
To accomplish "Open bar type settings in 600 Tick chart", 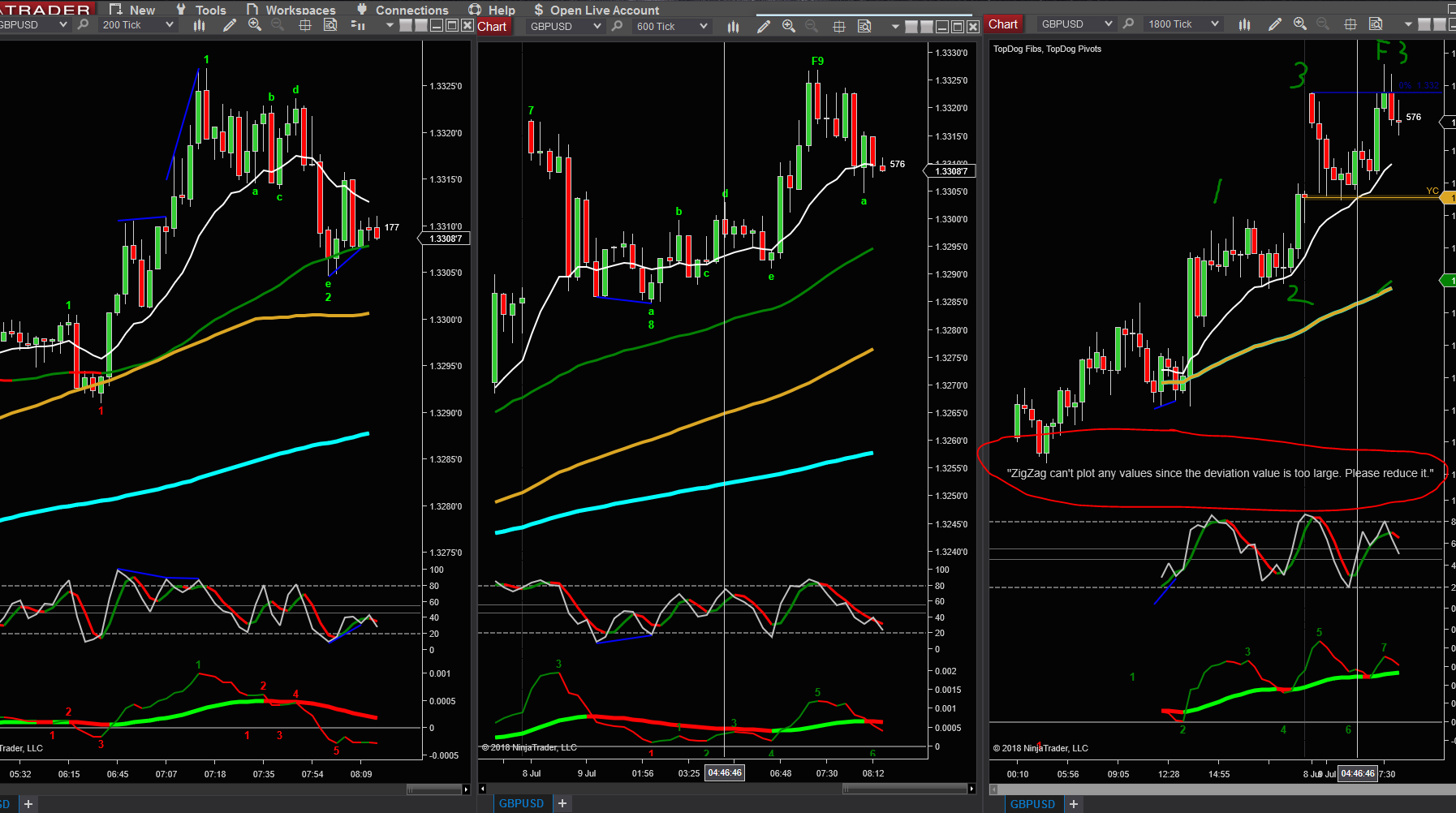I will (x=734, y=27).
